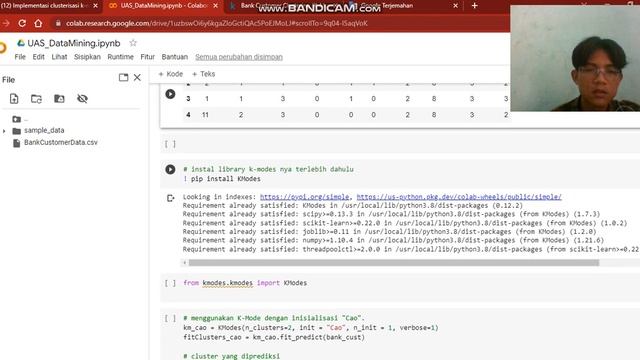Screen dimensions: 640x360
Task: Add a new Teks cell
Action: click(x=203, y=74)
